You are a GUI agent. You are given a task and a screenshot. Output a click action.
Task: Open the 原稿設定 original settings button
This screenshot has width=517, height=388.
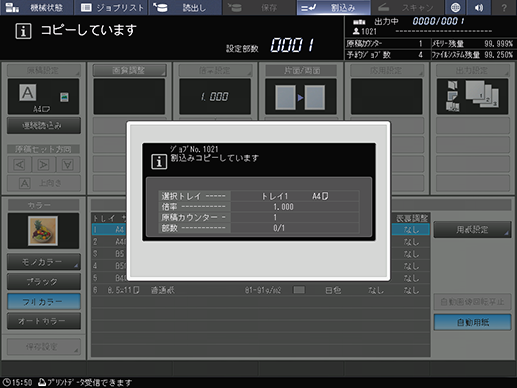coord(43,70)
